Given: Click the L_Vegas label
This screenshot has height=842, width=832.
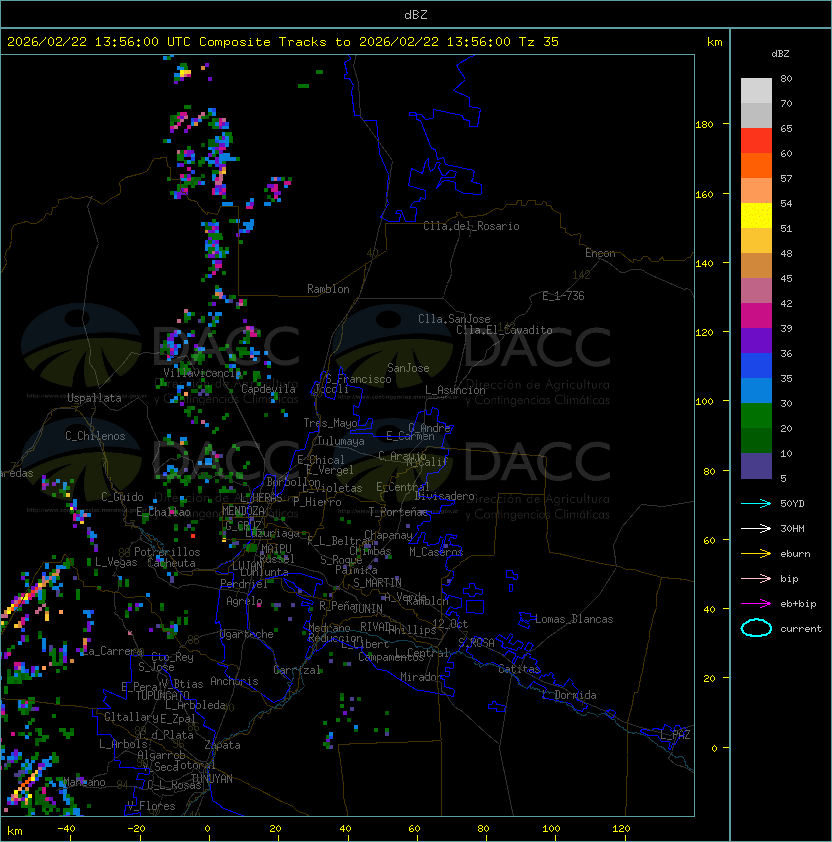Looking at the screenshot, I should tap(116, 562).
